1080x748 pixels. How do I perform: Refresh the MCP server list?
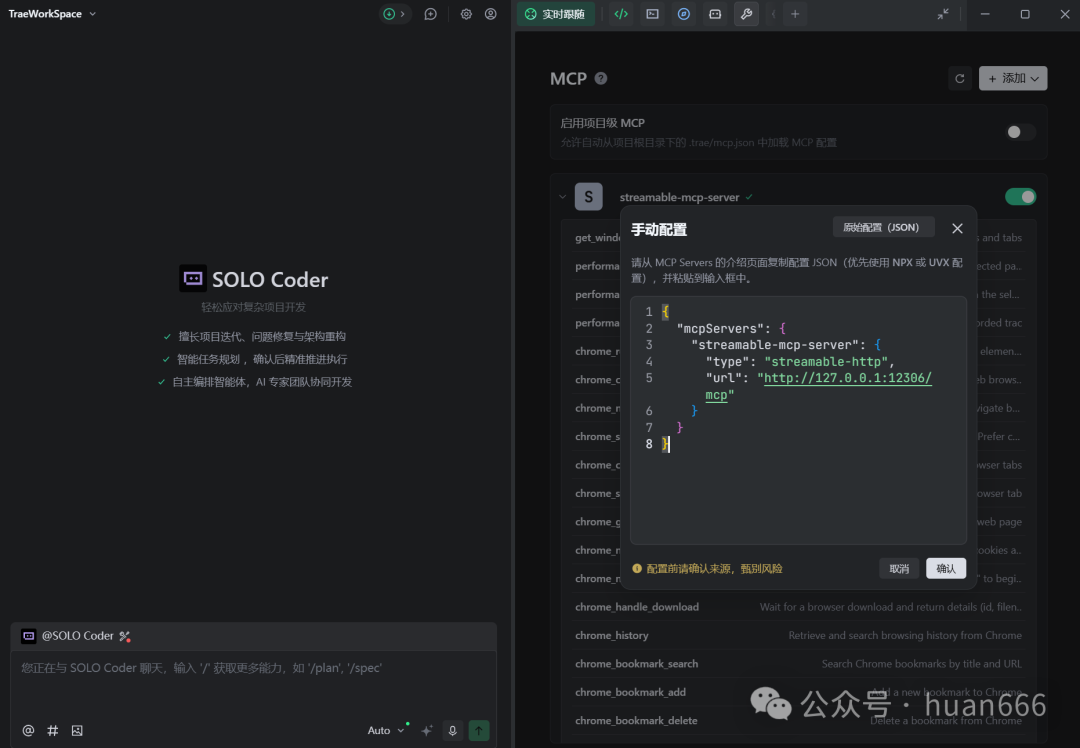coord(959,79)
